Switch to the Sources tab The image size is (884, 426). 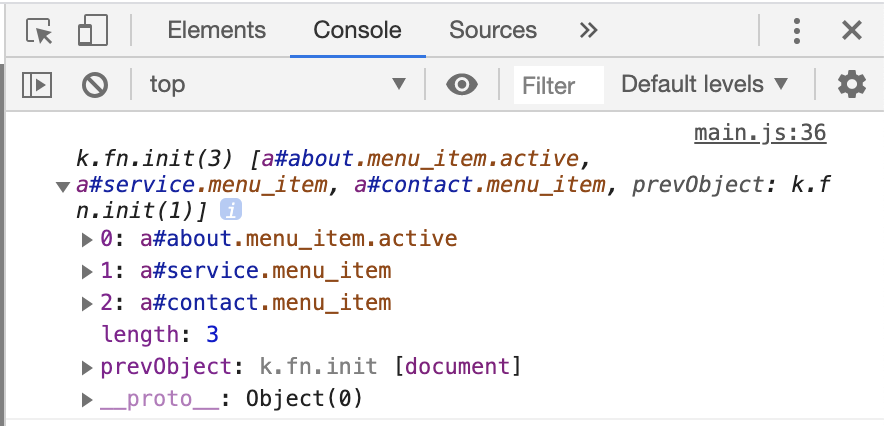(x=493, y=31)
